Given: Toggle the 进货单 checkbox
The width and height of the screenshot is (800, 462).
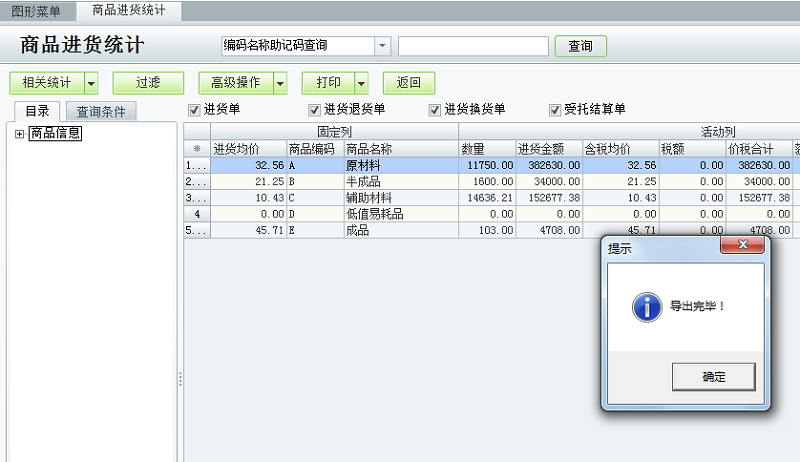Looking at the screenshot, I should 194,110.
